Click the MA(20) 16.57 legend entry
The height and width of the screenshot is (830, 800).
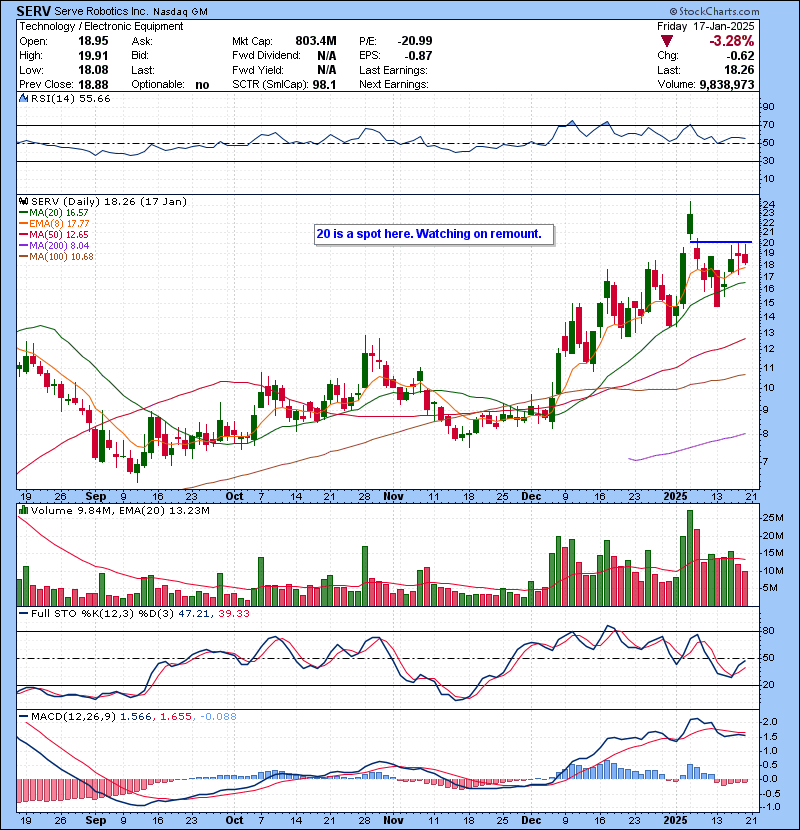[53, 213]
